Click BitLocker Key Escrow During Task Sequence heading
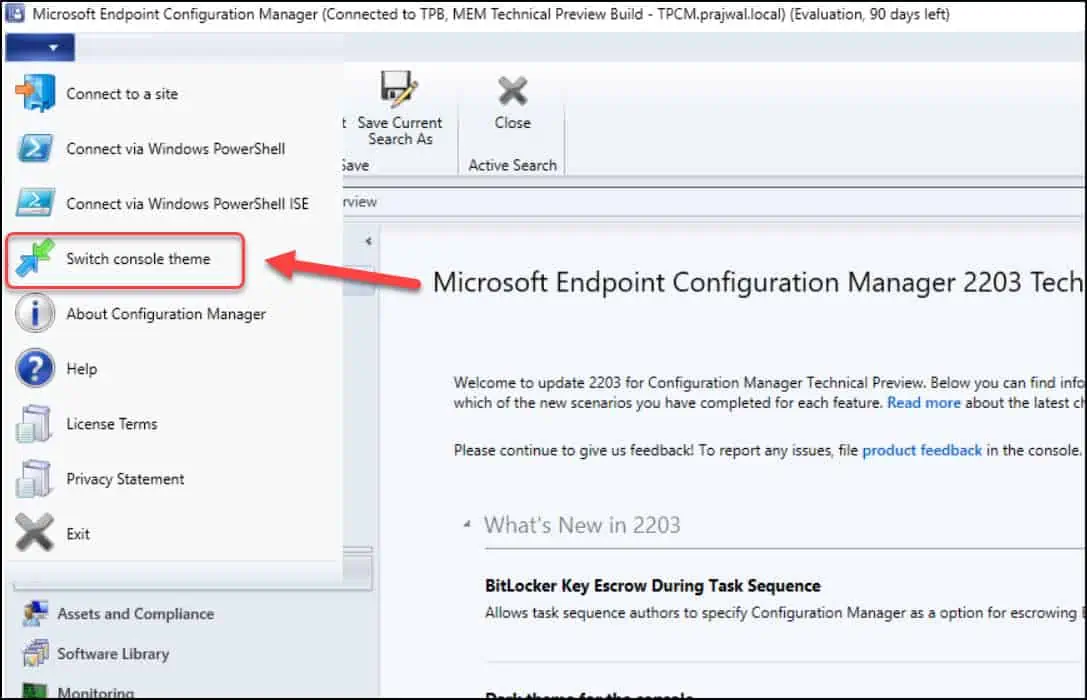Image resolution: width=1087 pixels, height=700 pixels. click(x=652, y=586)
